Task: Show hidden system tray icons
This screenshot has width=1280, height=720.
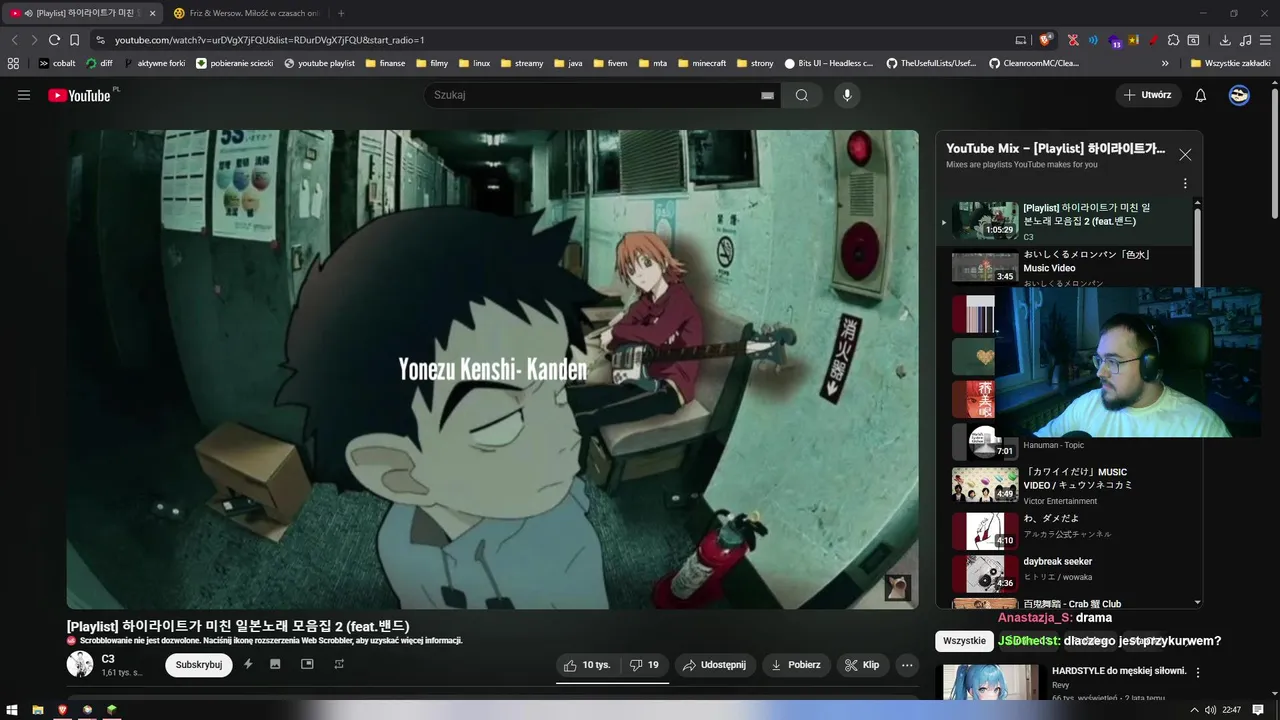Action: coord(1195,710)
